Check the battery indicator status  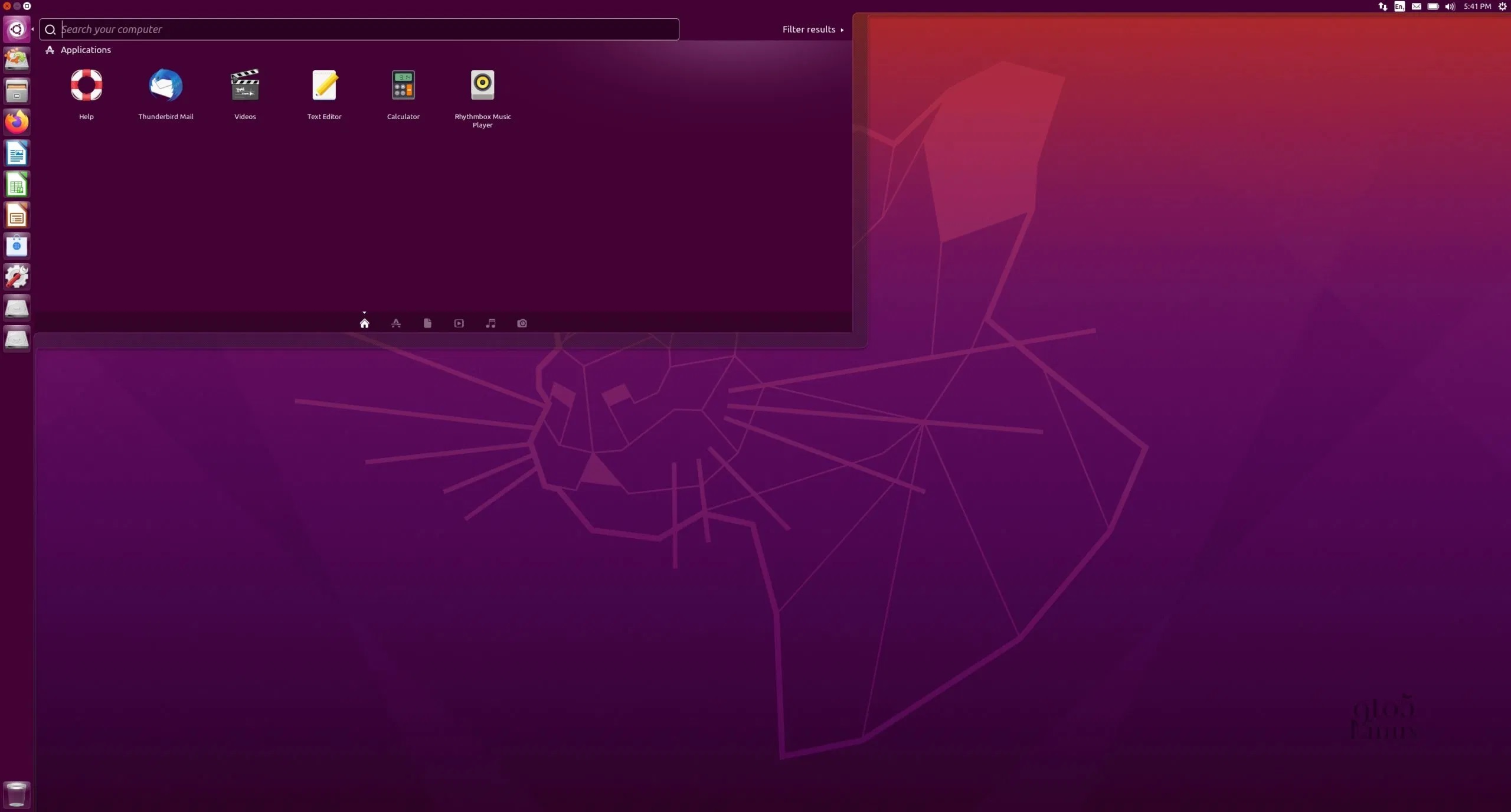(x=1434, y=6)
